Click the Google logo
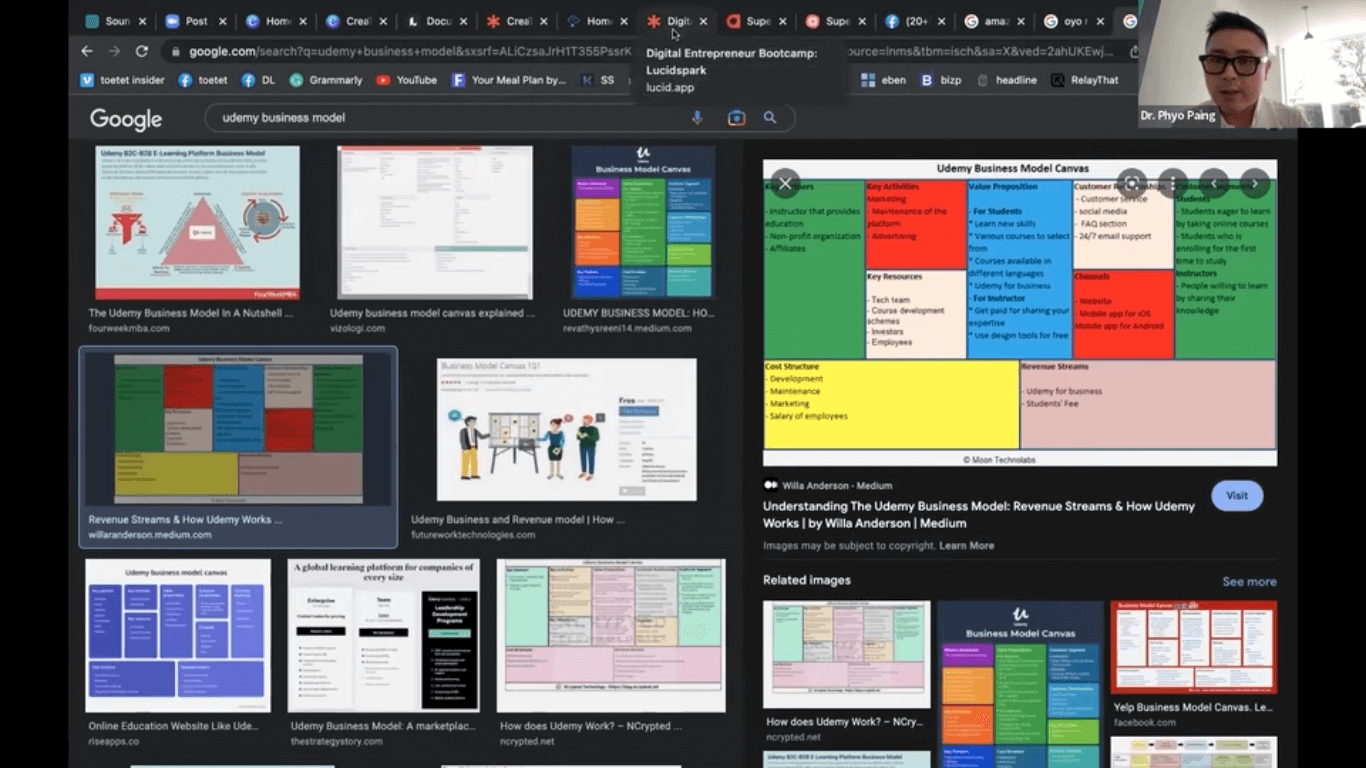The image size is (1366, 768). tap(126, 119)
